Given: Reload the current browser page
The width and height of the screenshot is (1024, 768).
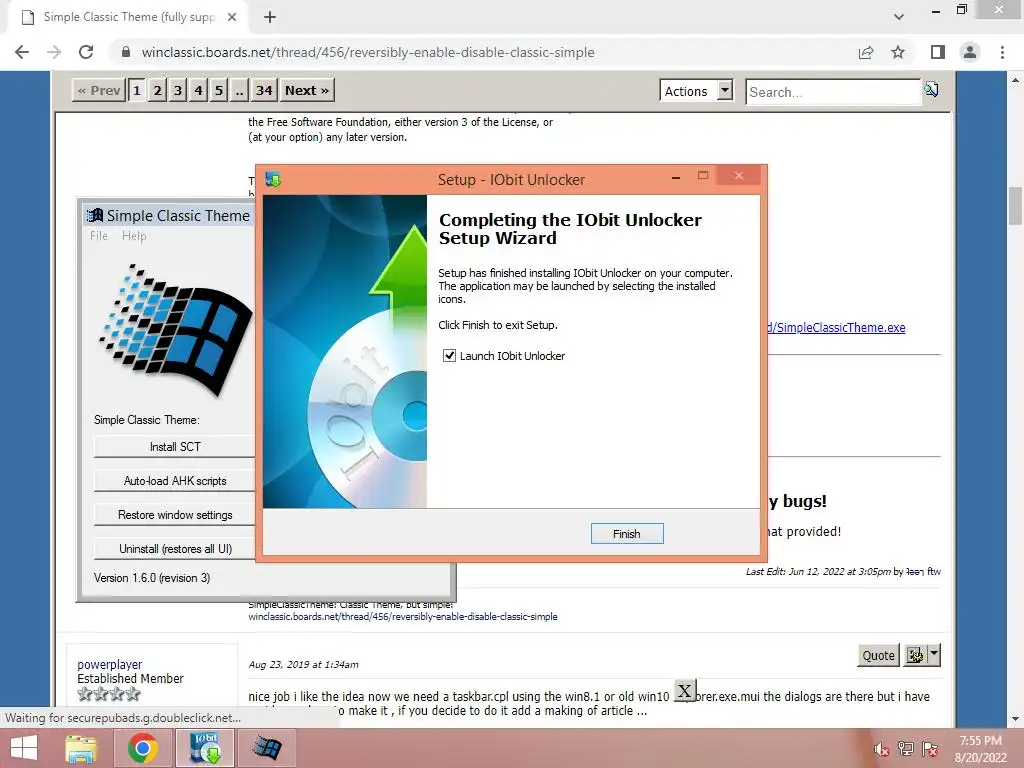Looking at the screenshot, I should pyautogui.click(x=86, y=52).
